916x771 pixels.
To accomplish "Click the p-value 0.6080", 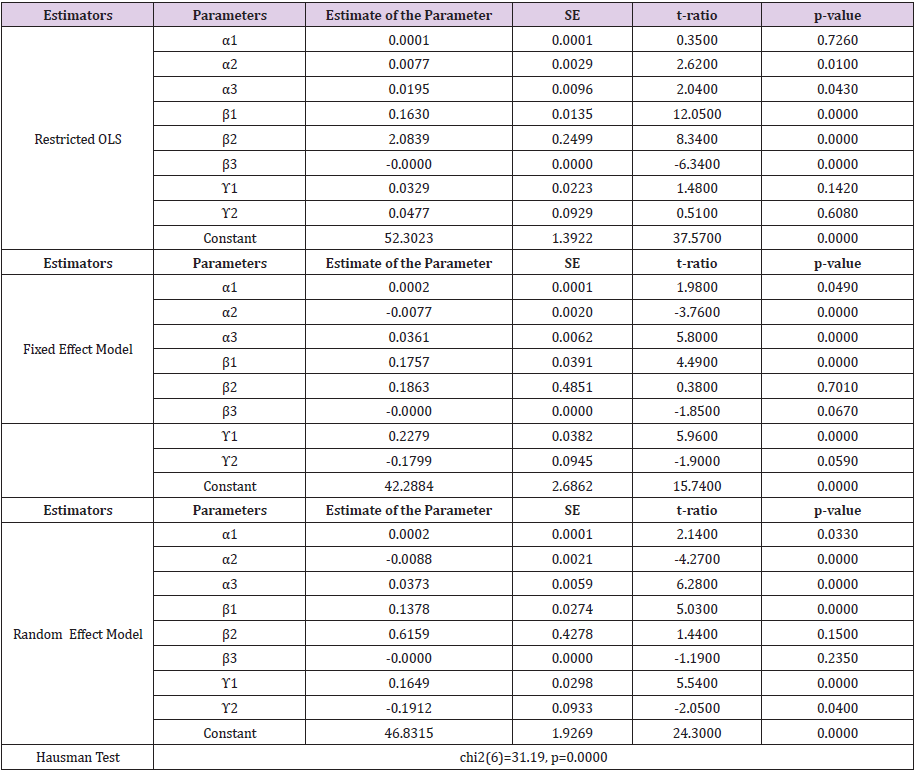I will pyautogui.click(x=837, y=213).
